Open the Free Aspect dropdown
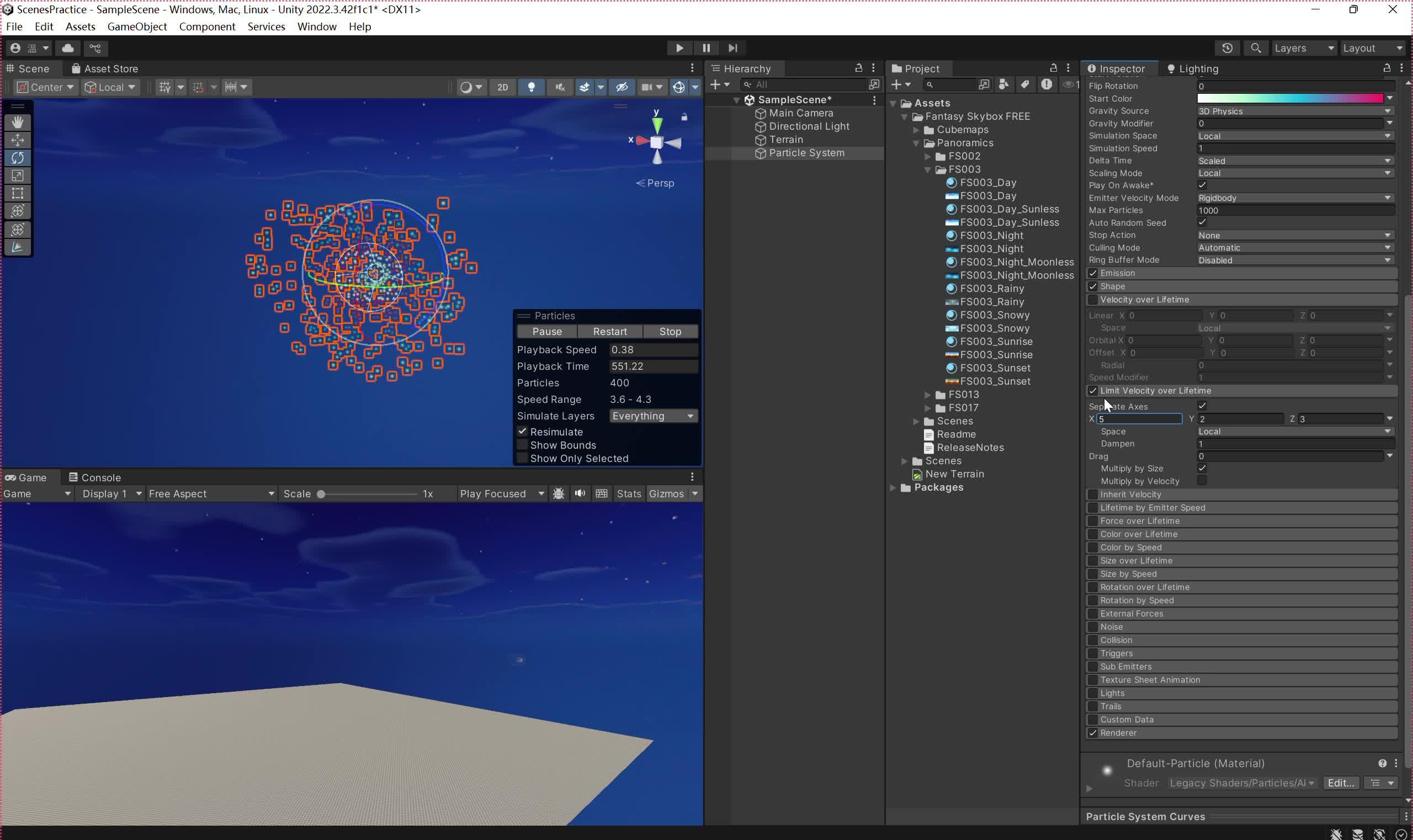The width and height of the screenshot is (1413, 840). (211, 493)
